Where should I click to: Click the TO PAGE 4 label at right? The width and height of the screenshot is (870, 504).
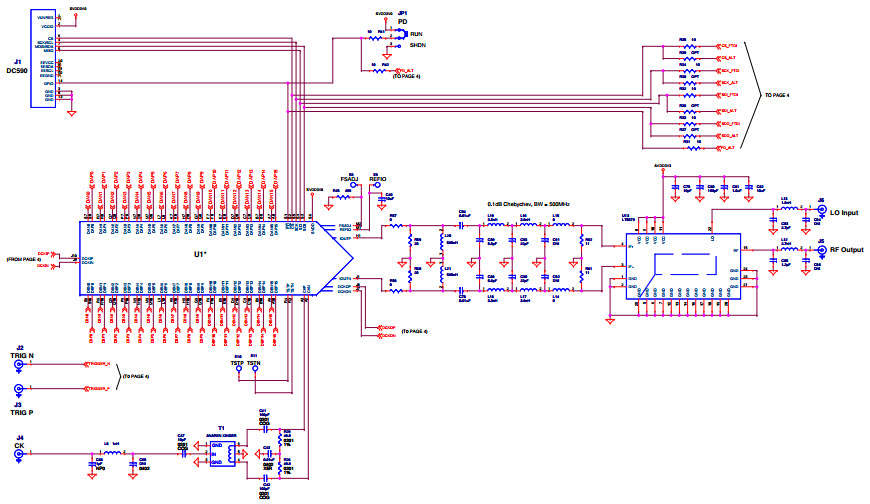[777, 95]
